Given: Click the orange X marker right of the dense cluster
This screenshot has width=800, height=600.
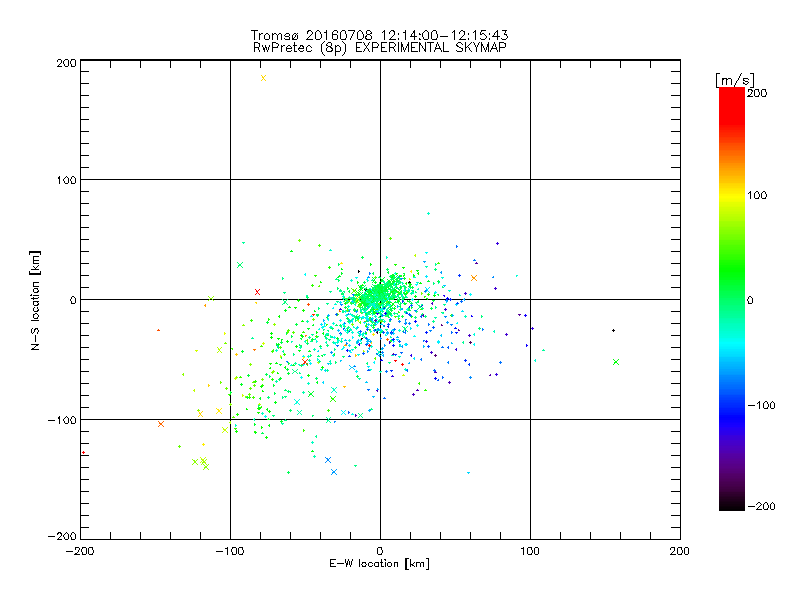Looking at the screenshot, I should click(474, 278).
